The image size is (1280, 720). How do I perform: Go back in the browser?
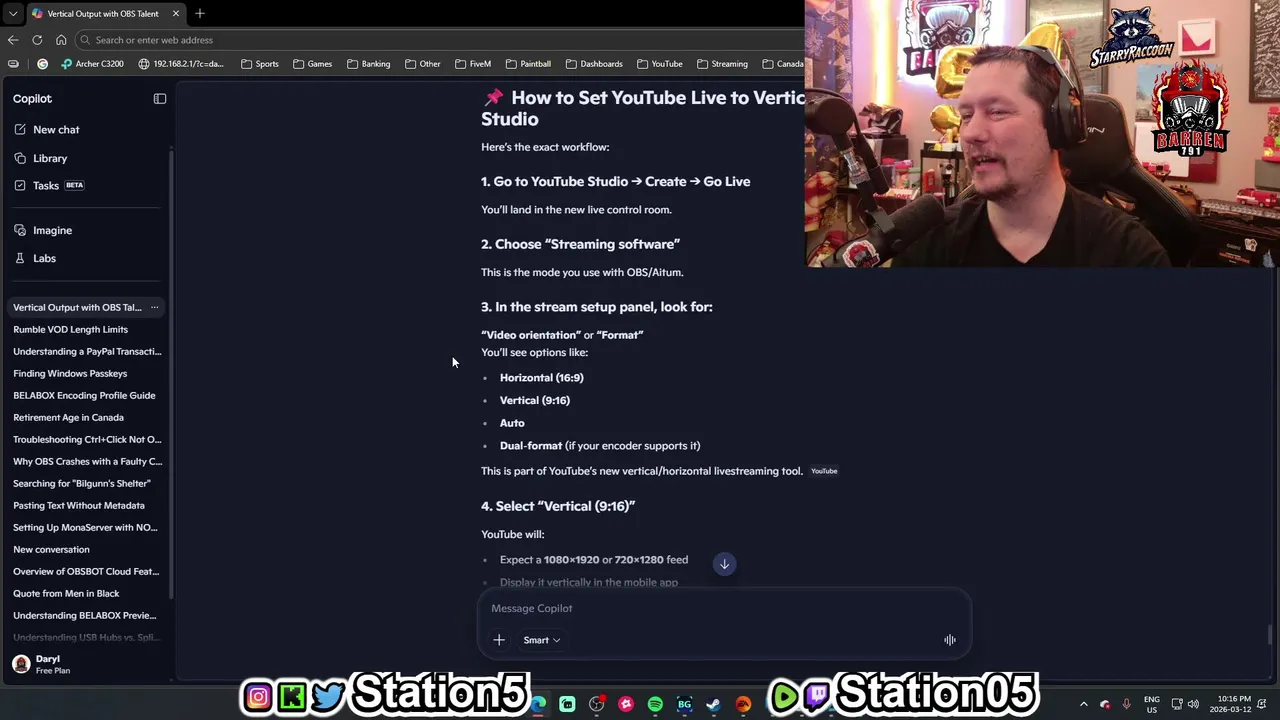[13, 40]
